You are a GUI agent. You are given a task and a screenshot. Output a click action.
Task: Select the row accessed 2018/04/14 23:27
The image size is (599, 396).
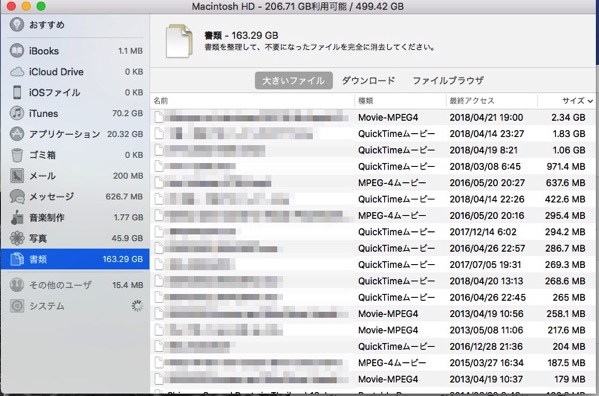point(373,134)
